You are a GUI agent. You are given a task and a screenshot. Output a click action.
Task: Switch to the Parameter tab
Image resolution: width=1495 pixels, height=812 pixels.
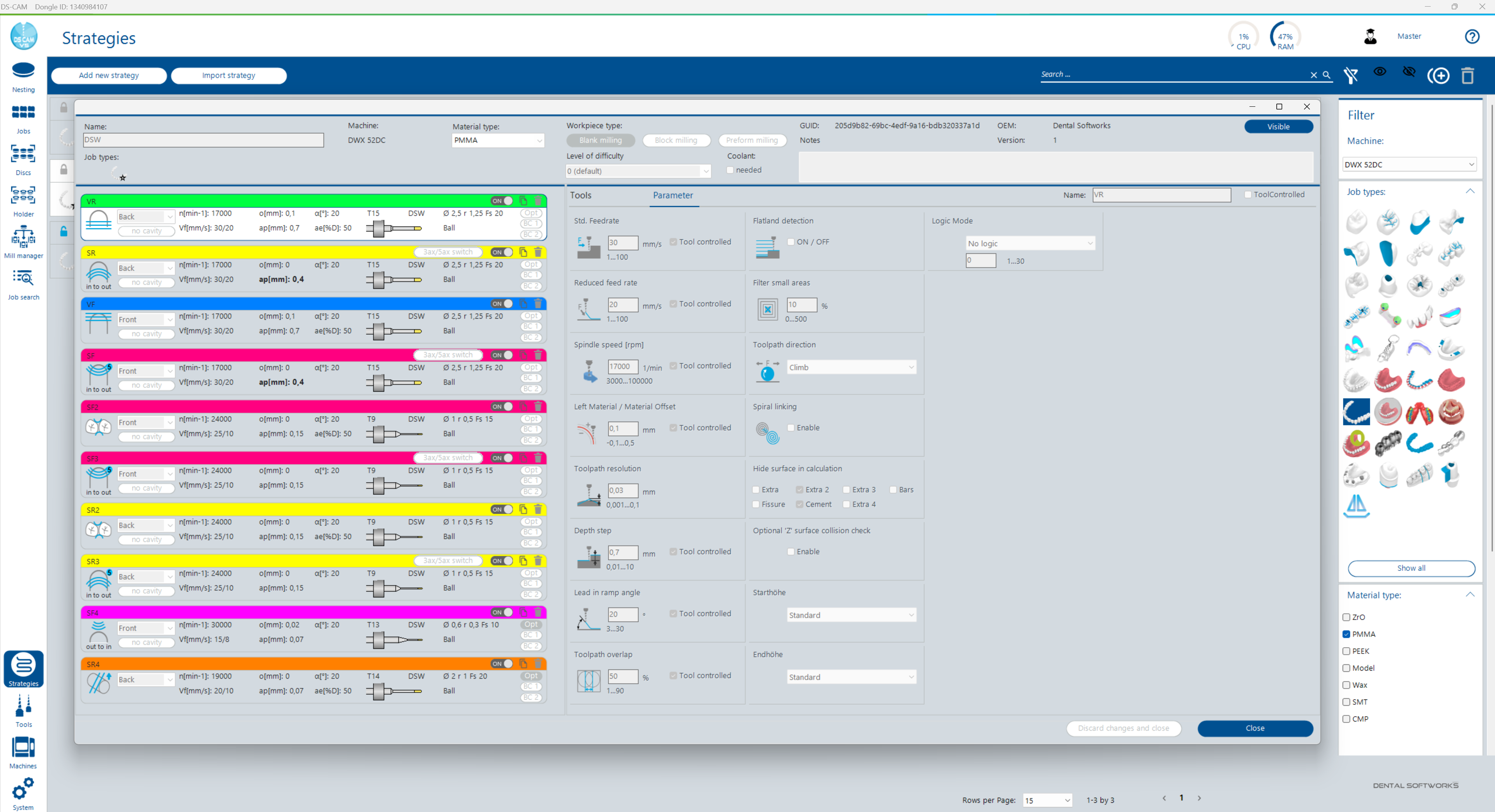673,196
